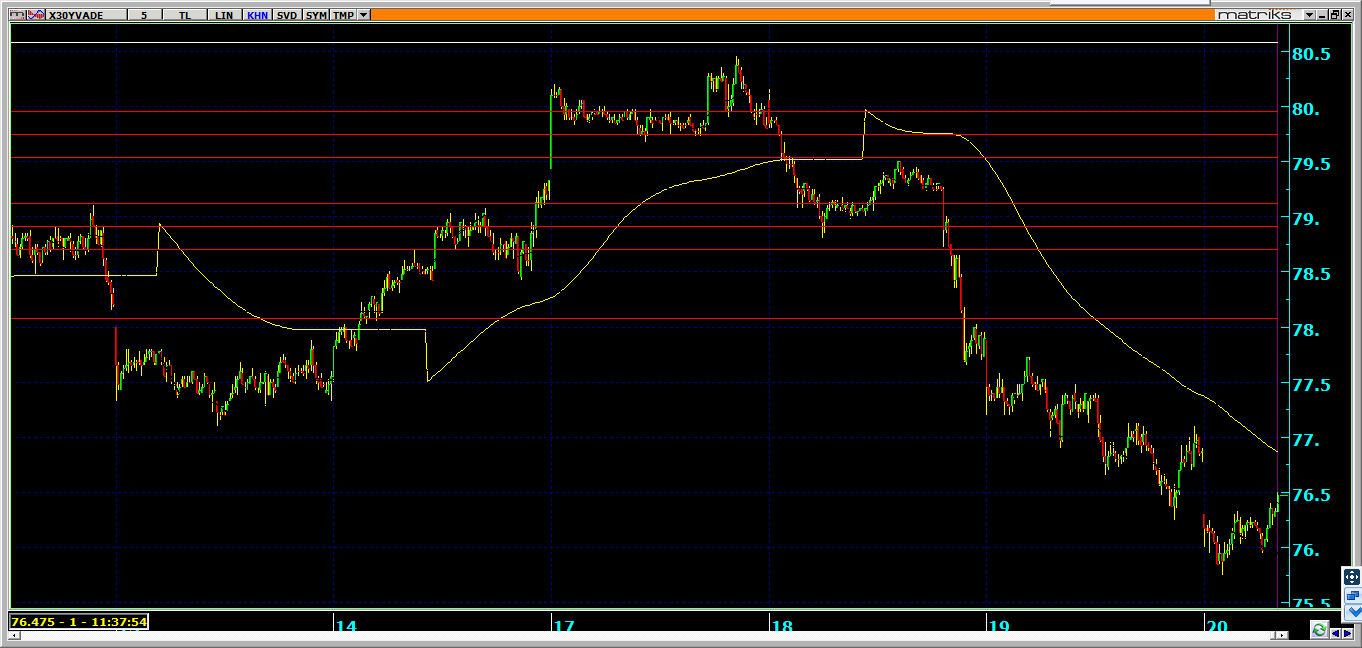Click the blue right arrow navigation button
The width and height of the screenshot is (1362, 648).
[x=1347, y=633]
